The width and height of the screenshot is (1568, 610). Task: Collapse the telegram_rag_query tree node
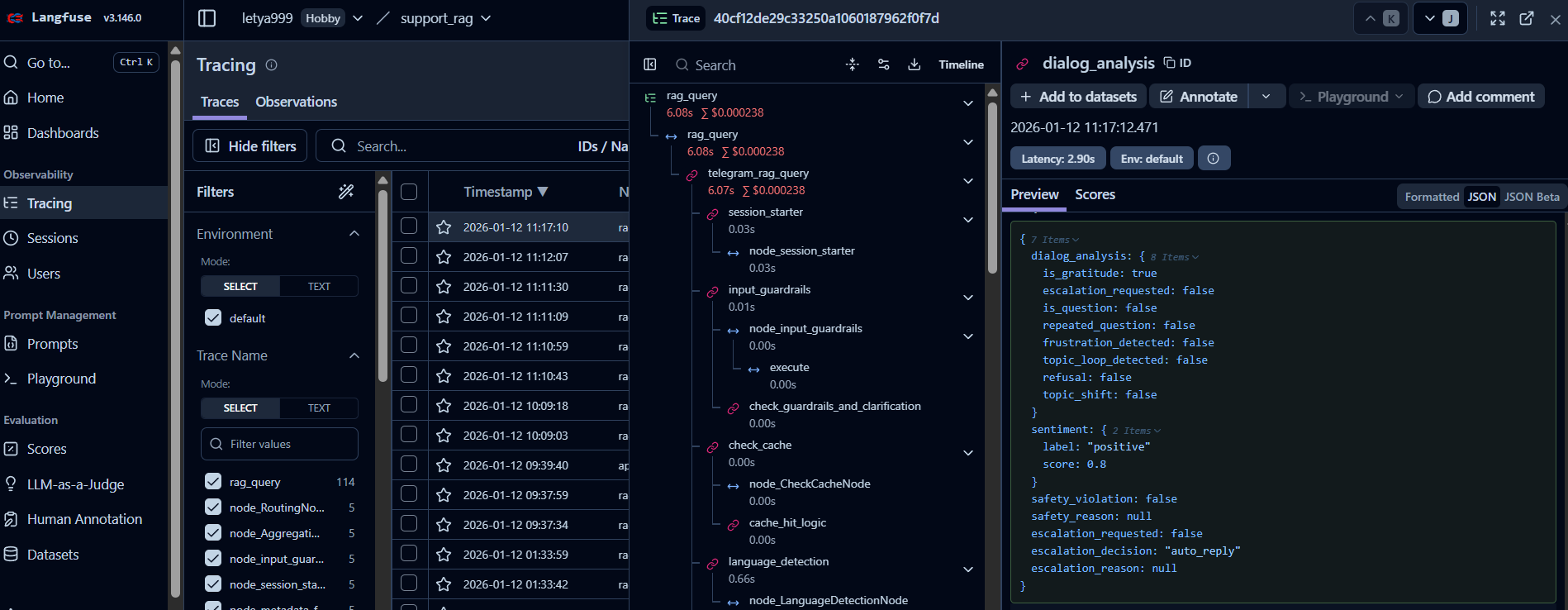click(968, 181)
